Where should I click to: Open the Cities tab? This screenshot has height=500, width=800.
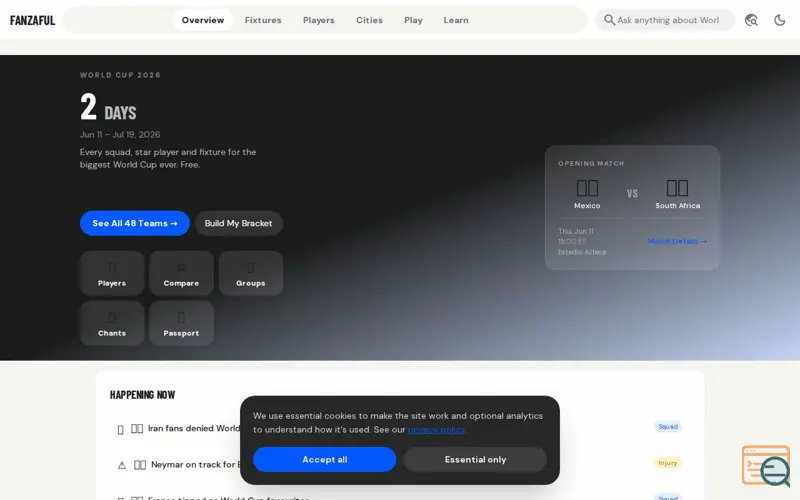point(369,20)
